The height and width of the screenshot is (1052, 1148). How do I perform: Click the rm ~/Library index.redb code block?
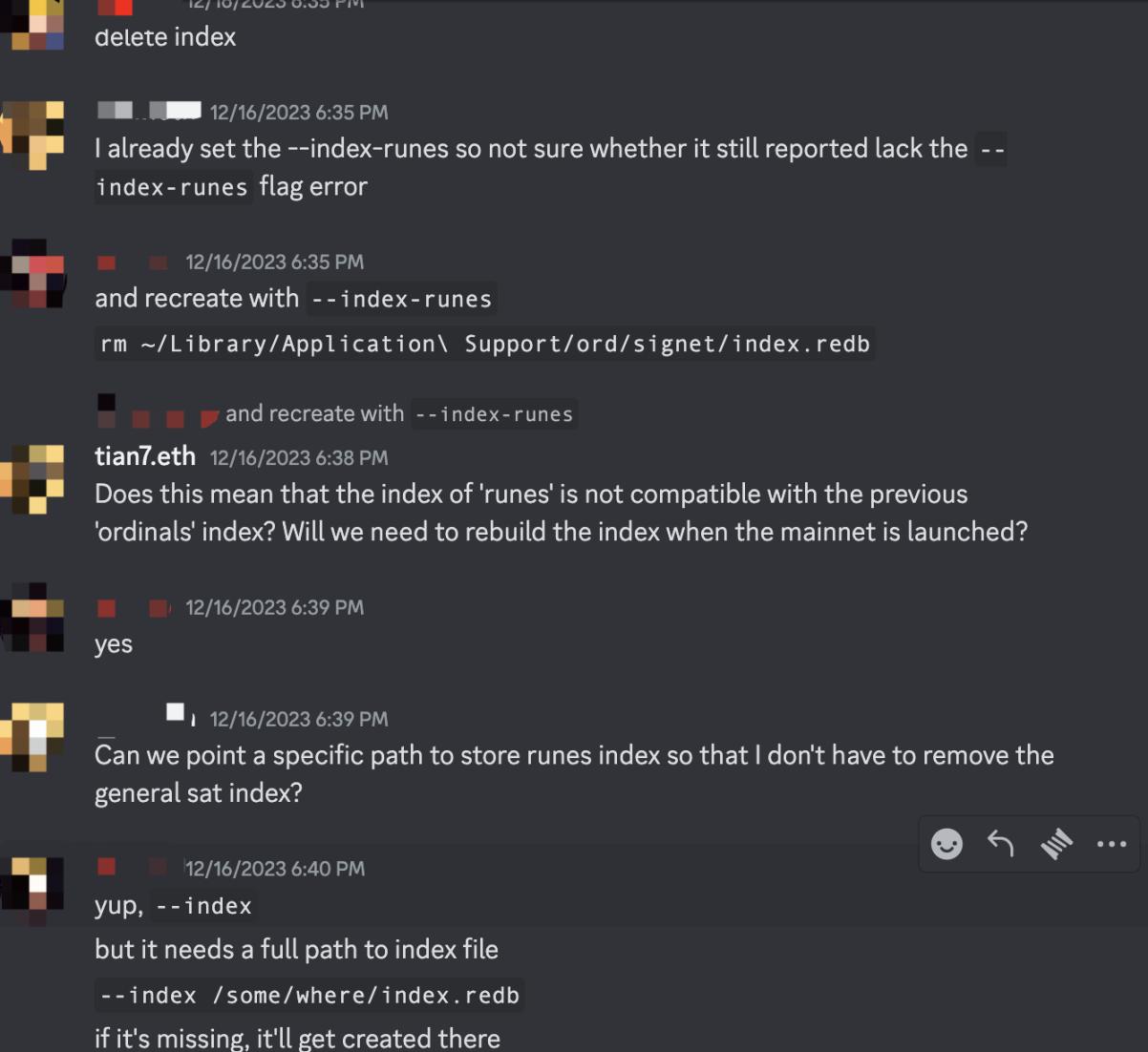485,344
